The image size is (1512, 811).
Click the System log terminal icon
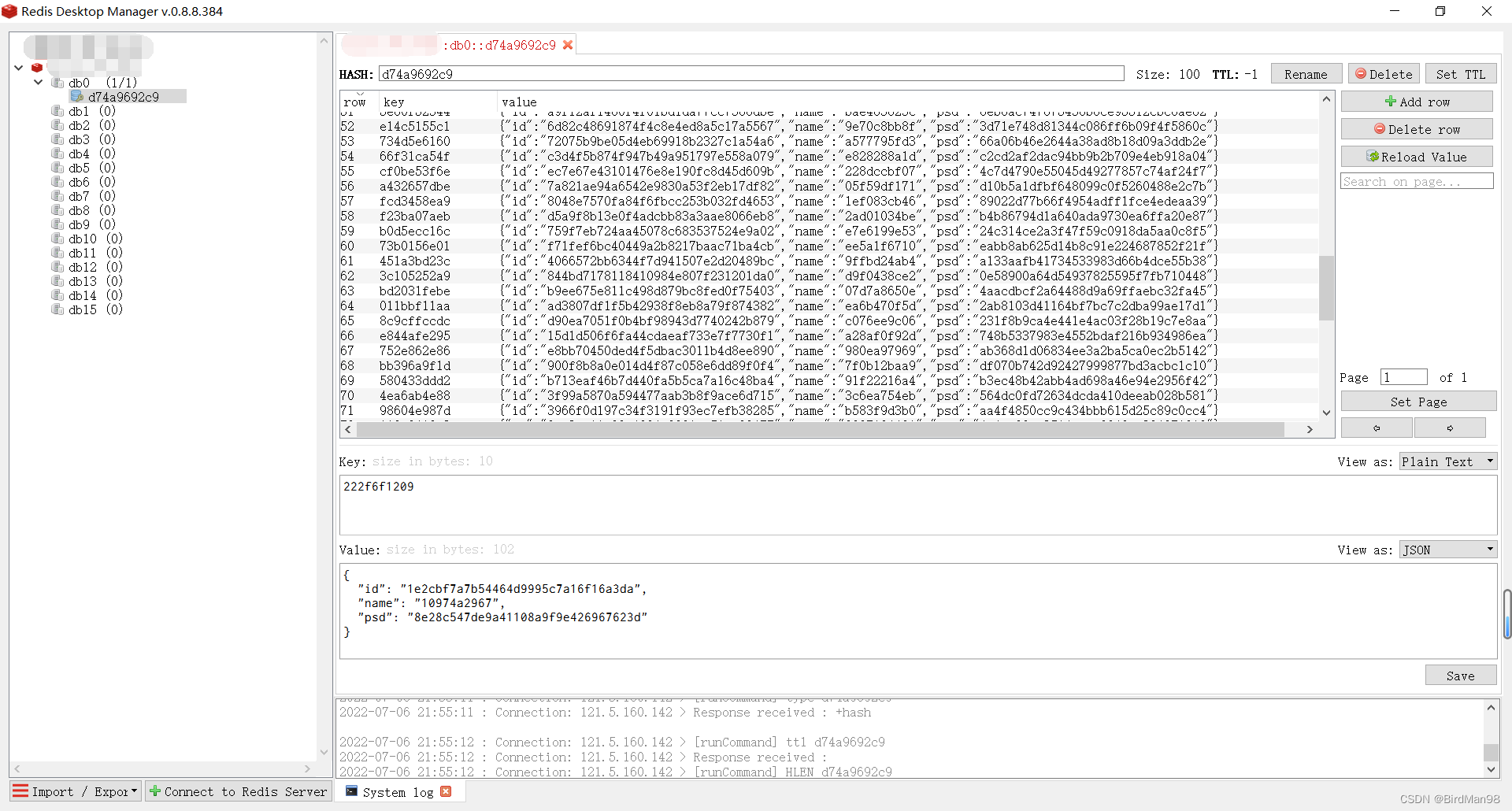point(352,791)
